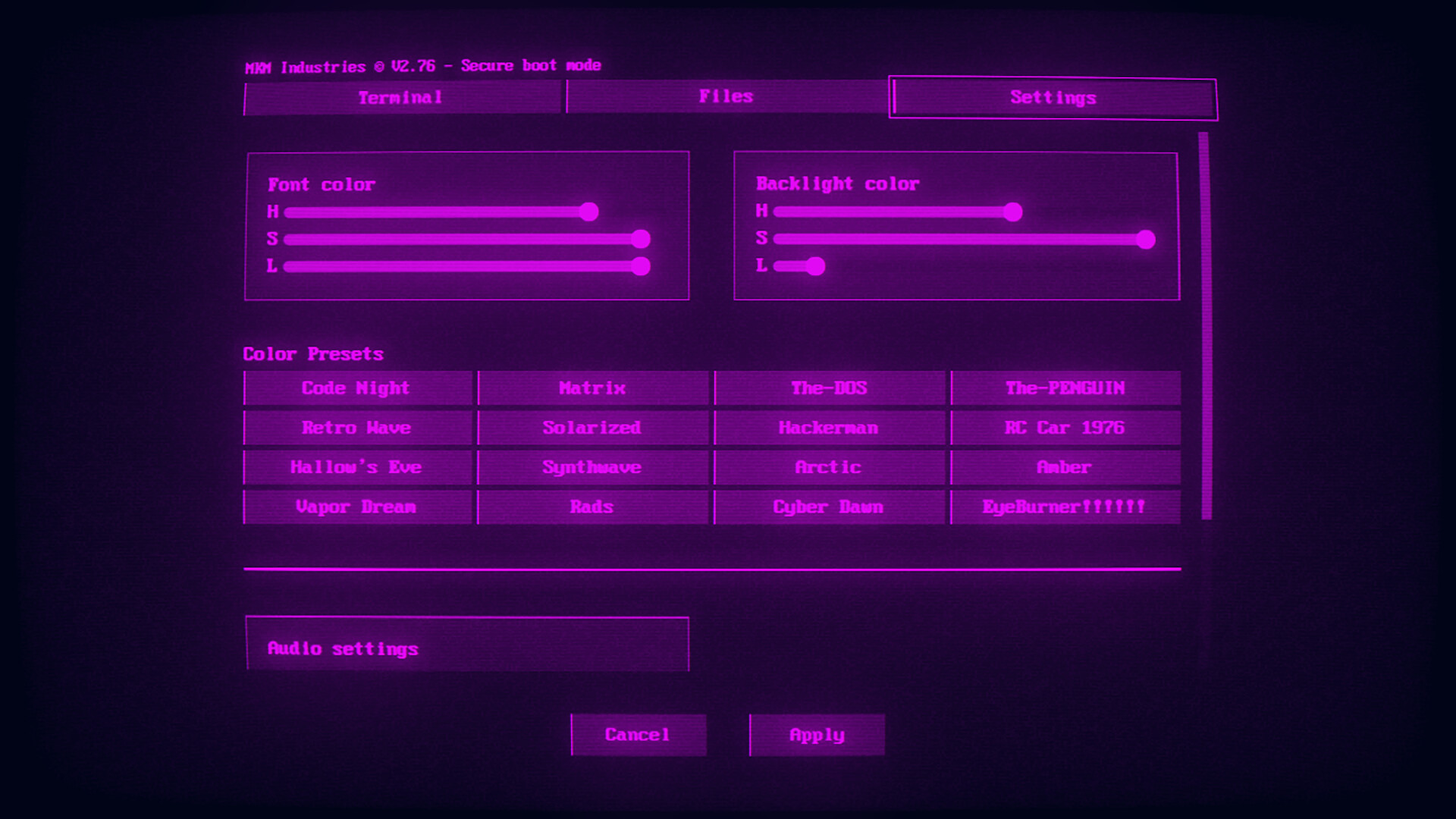
Task: Choose the Hallow's Eve theme
Action: pyautogui.click(x=356, y=467)
